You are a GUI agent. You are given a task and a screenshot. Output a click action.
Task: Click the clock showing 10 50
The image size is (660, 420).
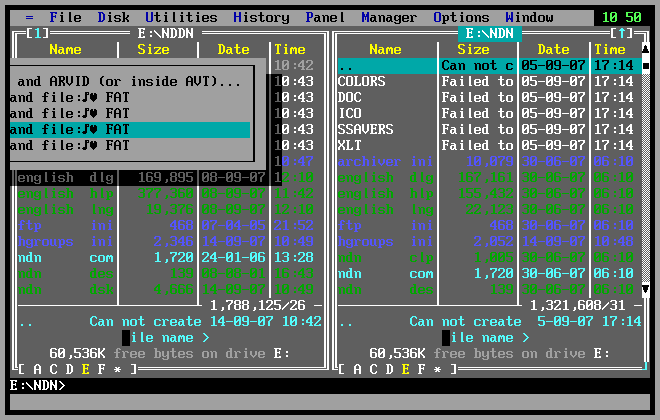pyautogui.click(x=622, y=17)
